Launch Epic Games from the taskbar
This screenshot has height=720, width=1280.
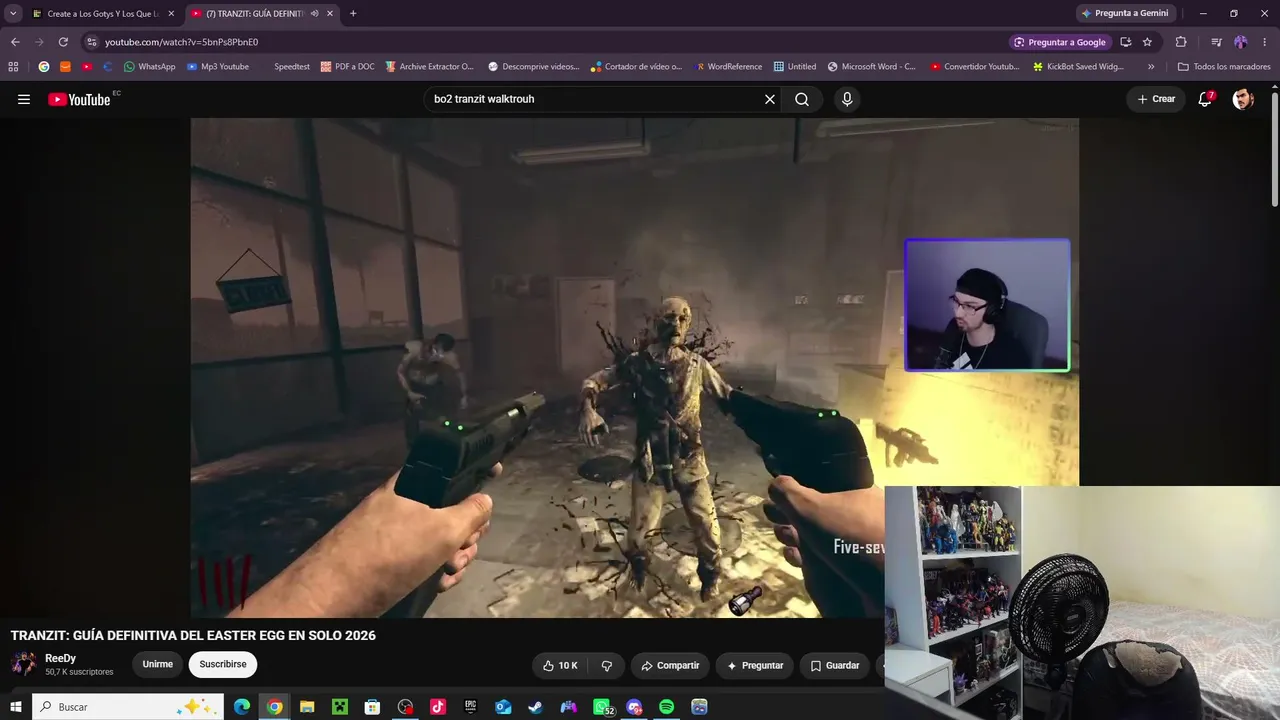pos(470,707)
